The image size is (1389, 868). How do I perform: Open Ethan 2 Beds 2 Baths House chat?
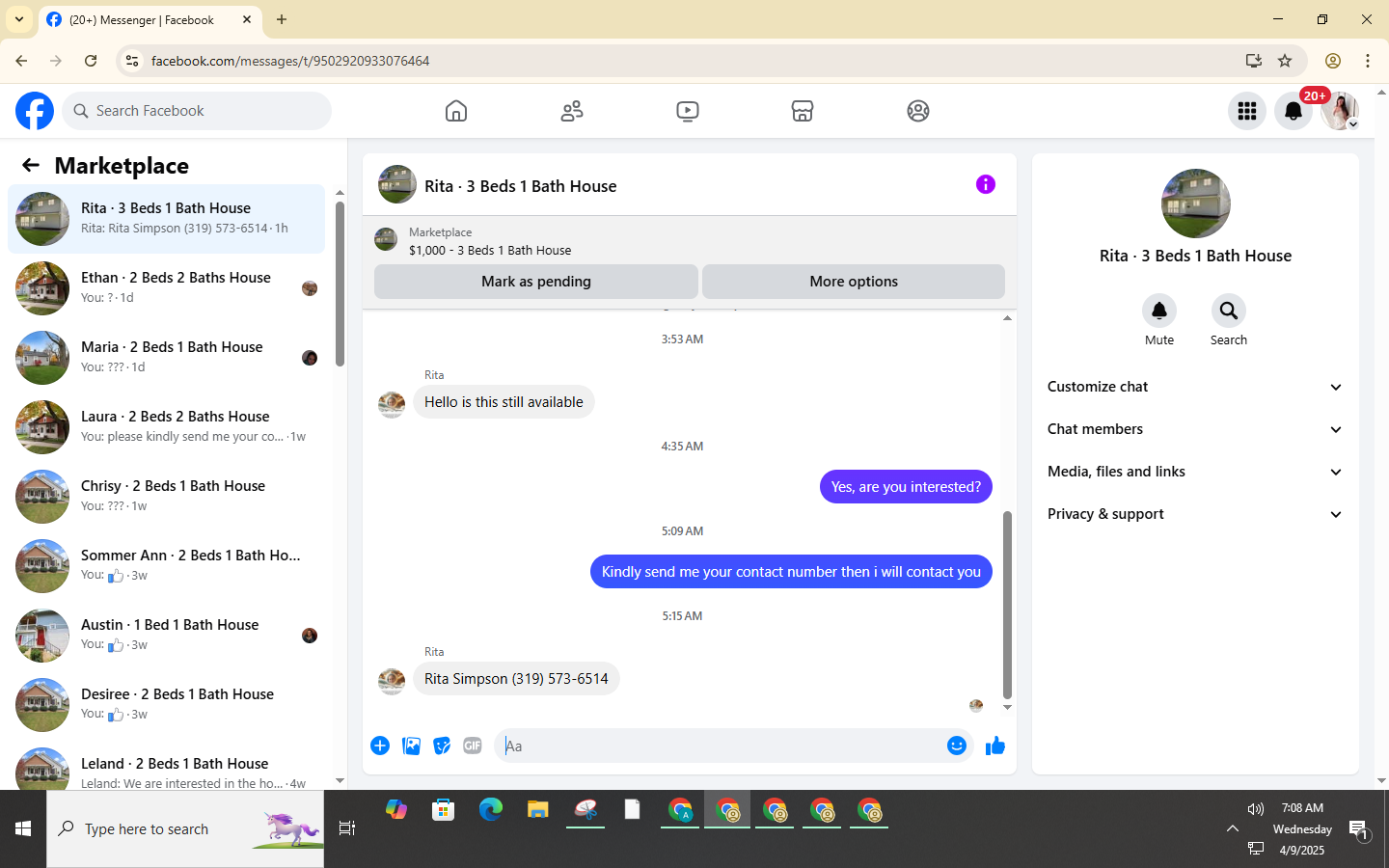click(167, 288)
